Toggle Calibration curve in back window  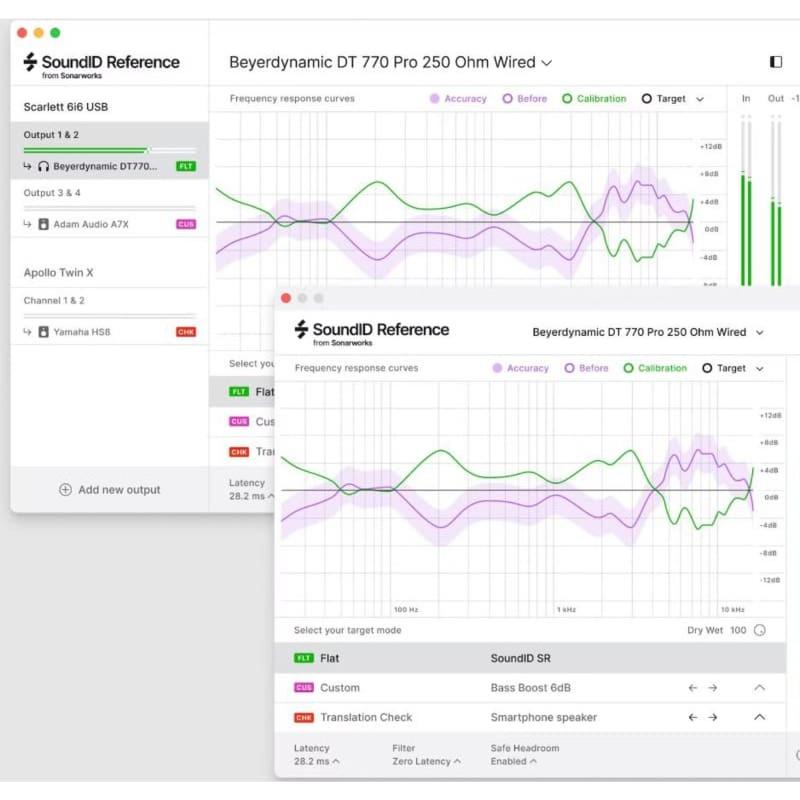coord(594,98)
